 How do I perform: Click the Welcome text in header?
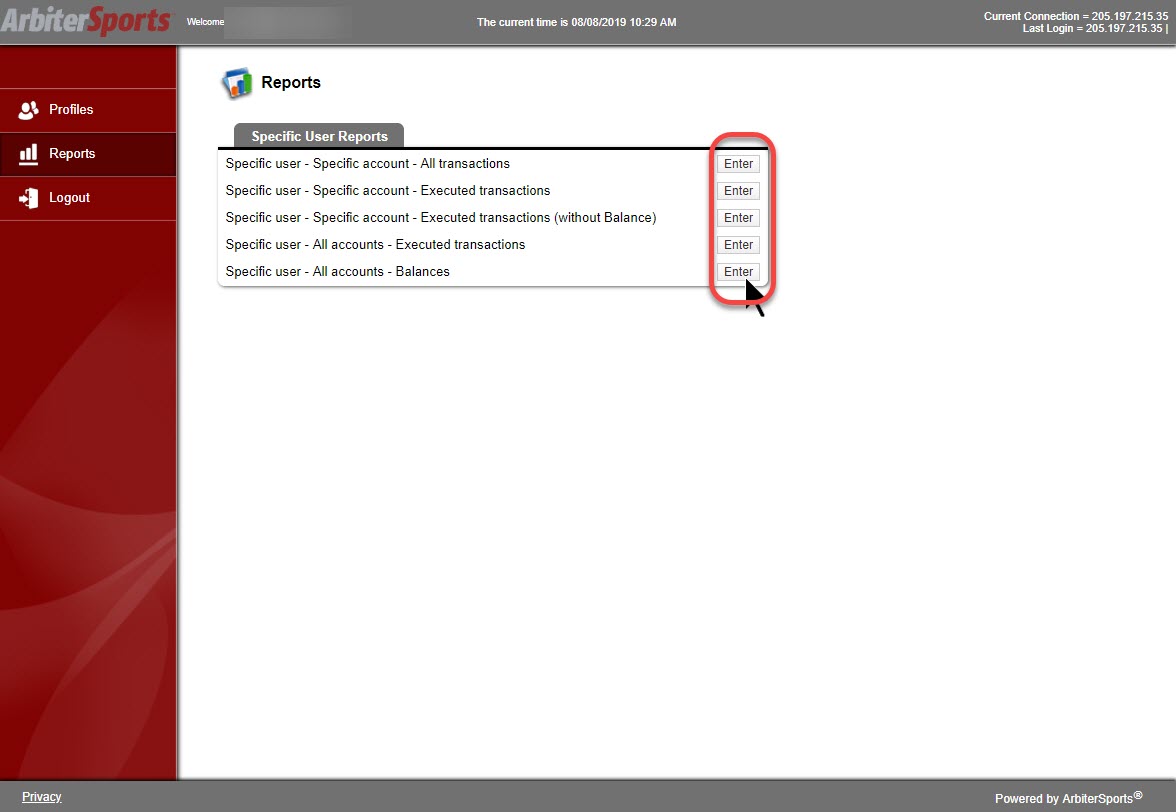[206, 22]
